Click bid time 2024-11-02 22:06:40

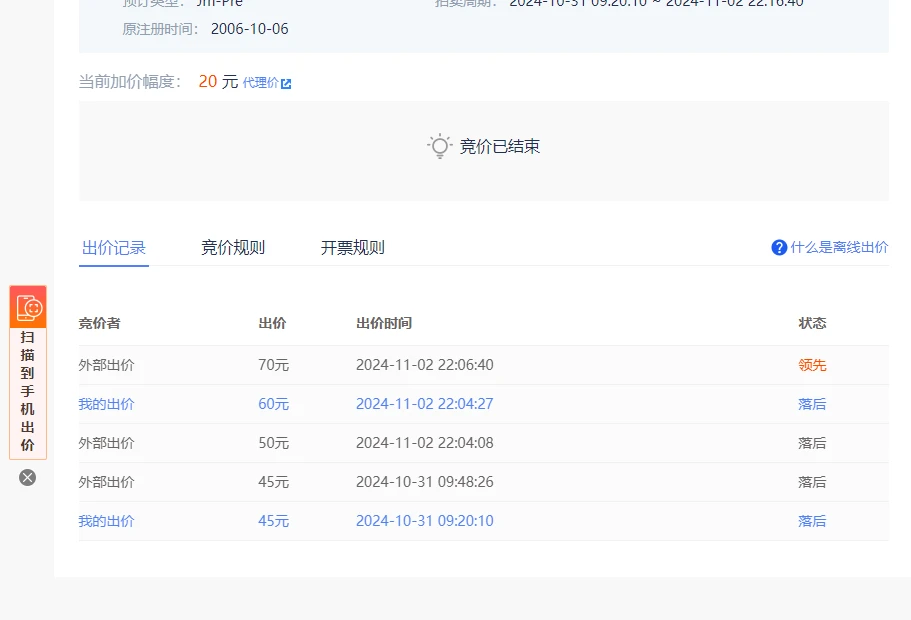point(425,365)
